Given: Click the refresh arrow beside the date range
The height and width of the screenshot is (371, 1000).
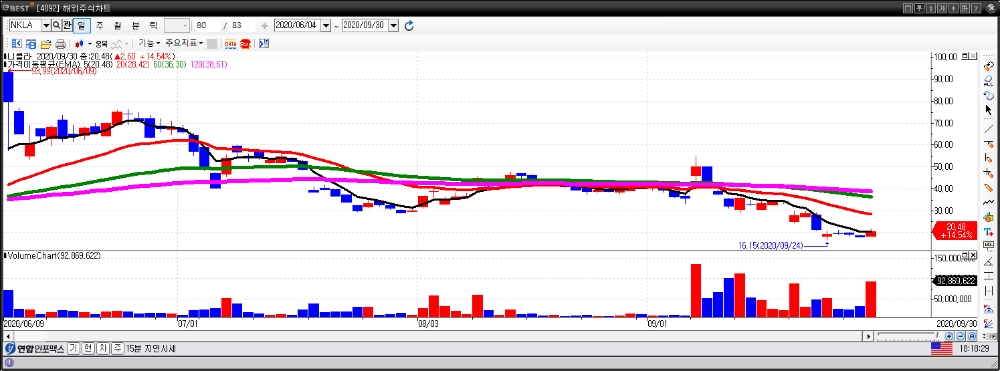Looking at the screenshot, I should click(x=409, y=25).
